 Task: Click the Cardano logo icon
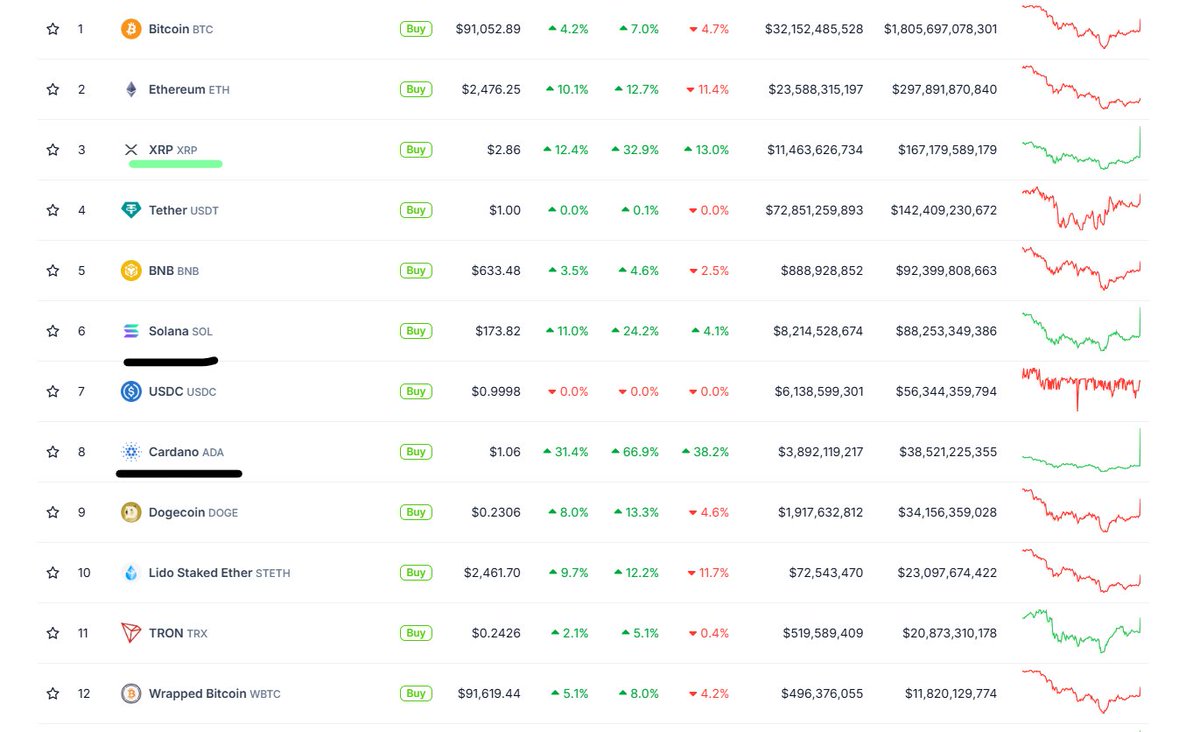click(x=131, y=452)
